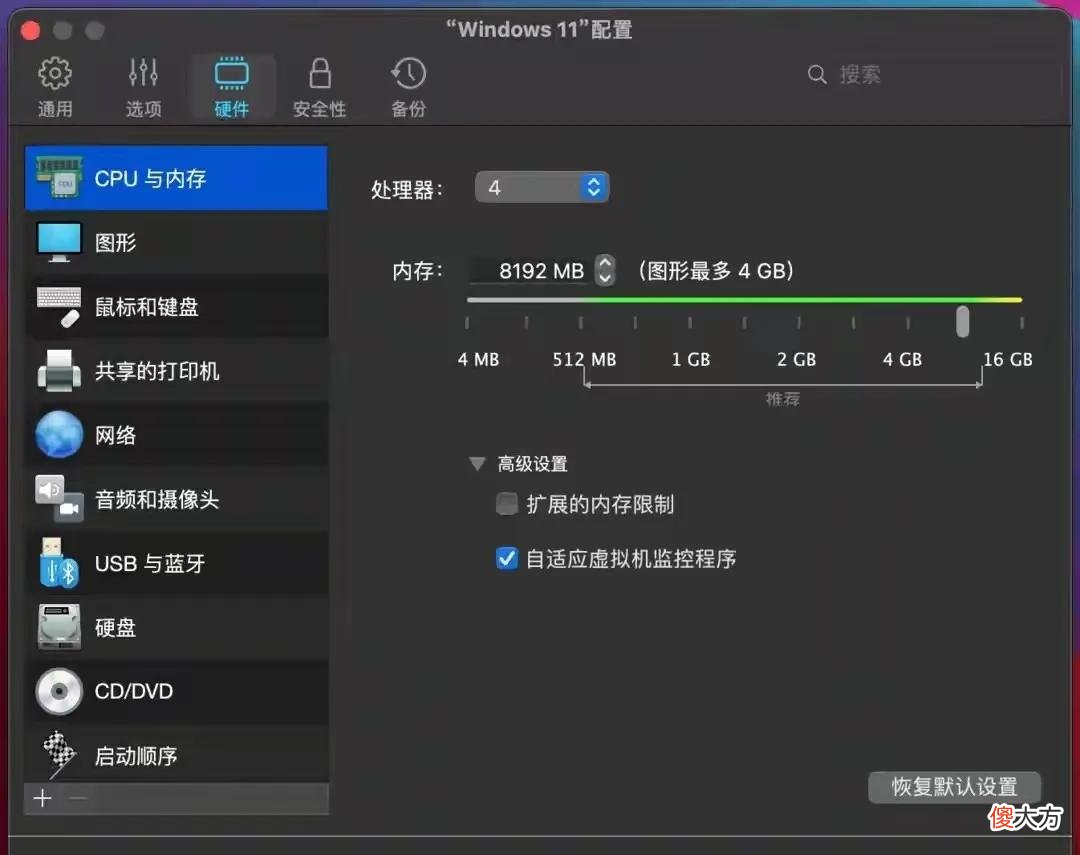1080x855 pixels.
Task: Select 图形 sidebar item
Action: click(x=176, y=242)
